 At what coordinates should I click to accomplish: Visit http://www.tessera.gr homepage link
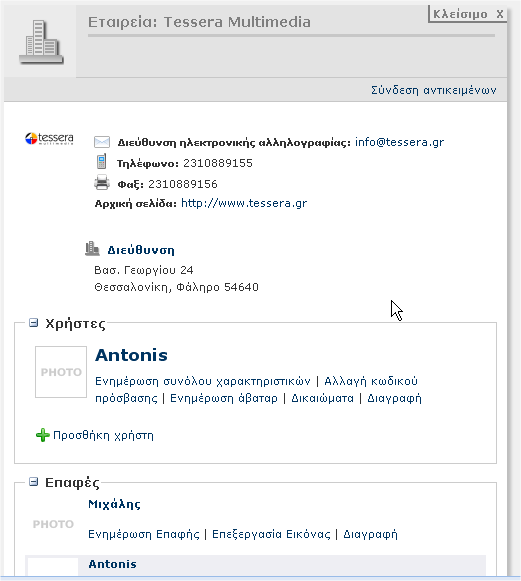pos(244,203)
